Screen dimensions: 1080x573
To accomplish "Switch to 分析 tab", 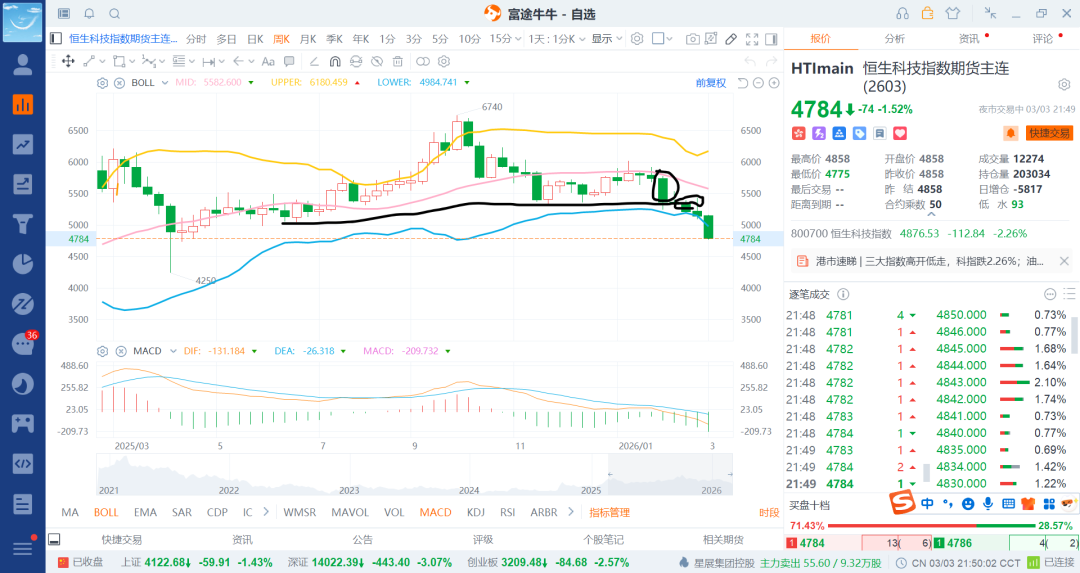I will [894, 39].
